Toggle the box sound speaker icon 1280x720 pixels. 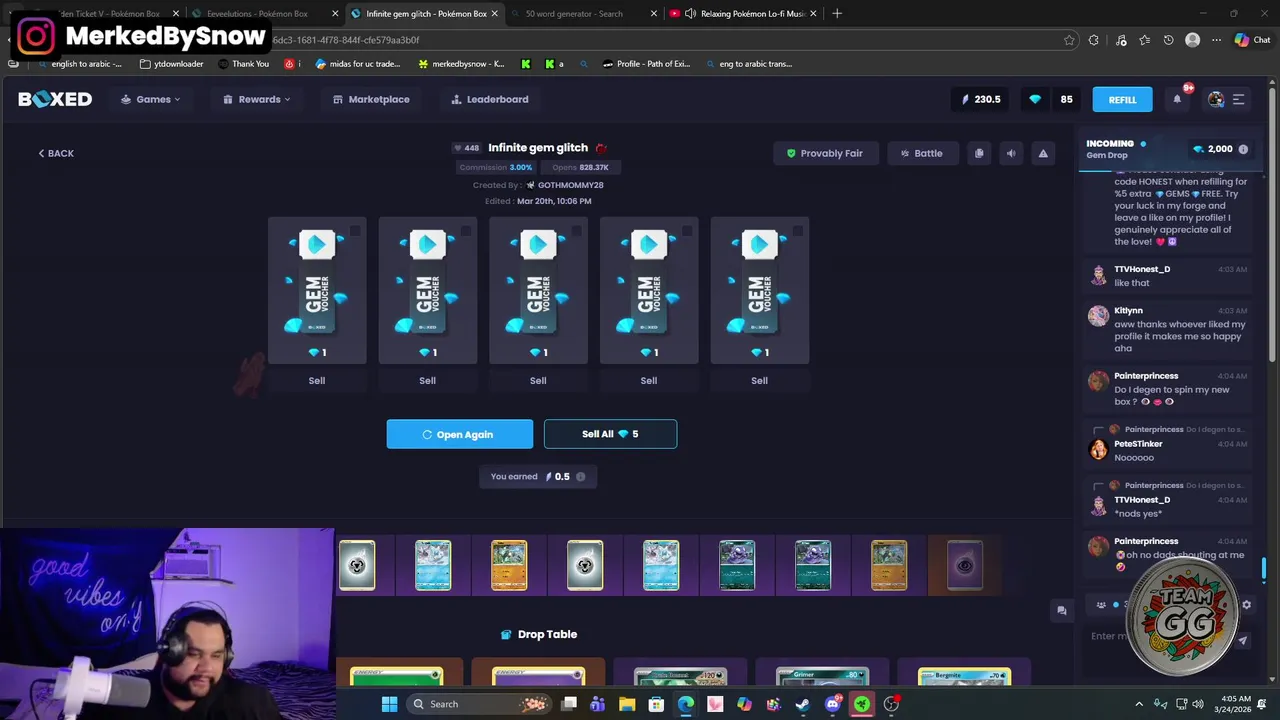pyautogui.click(x=1011, y=153)
